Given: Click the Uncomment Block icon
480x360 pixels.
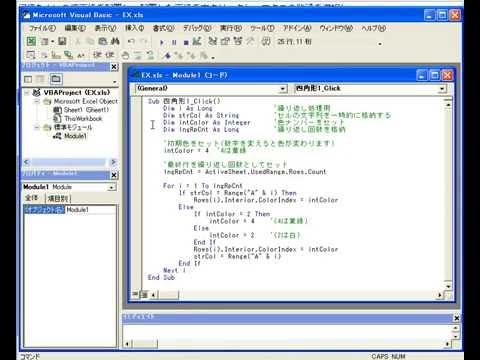Looking at the screenshot, I should (x=150, y=55).
